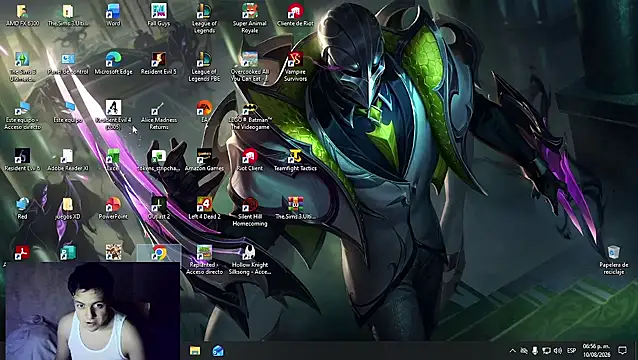638x360 pixels.
Task: Open the notification action center
Action: pyautogui.click(x=622, y=350)
